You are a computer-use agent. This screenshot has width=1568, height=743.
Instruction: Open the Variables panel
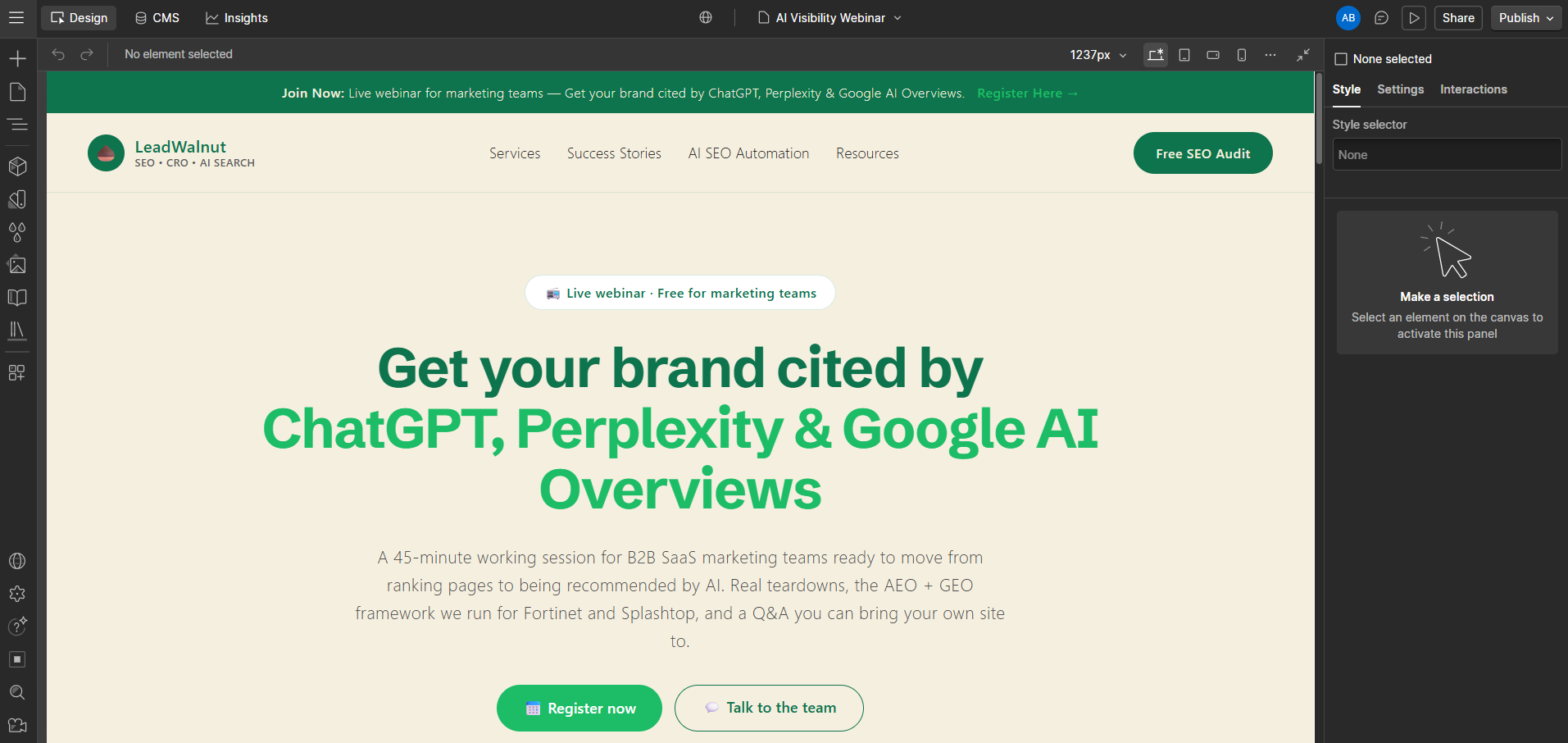pos(17,199)
